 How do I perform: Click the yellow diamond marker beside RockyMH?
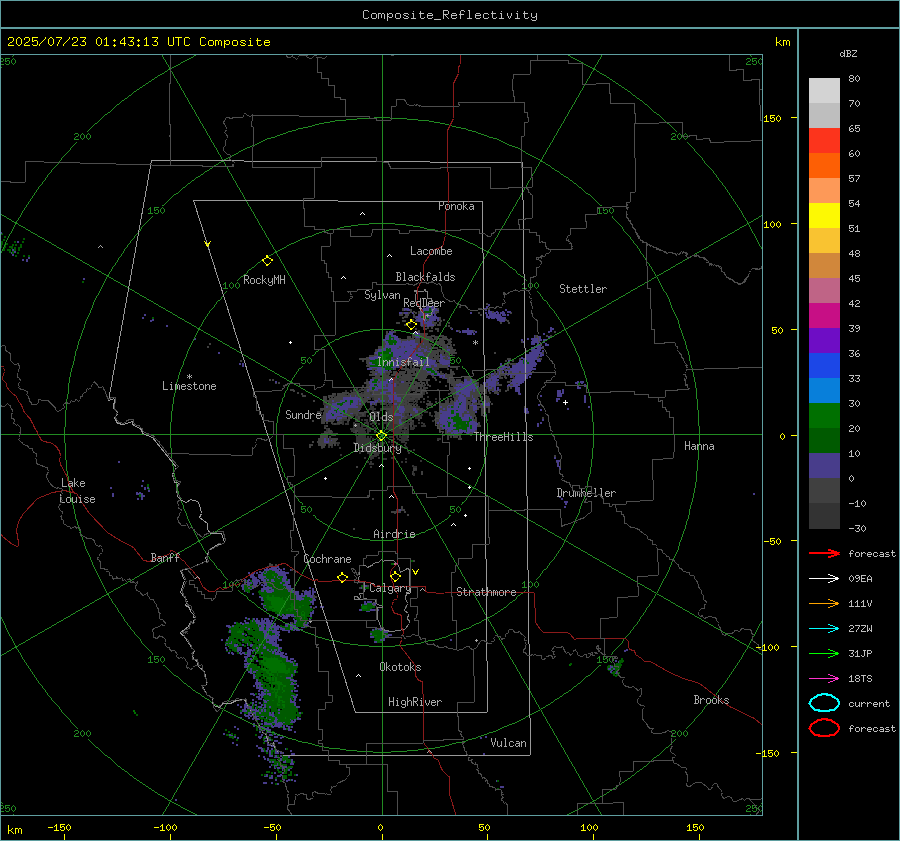pyautogui.click(x=267, y=261)
